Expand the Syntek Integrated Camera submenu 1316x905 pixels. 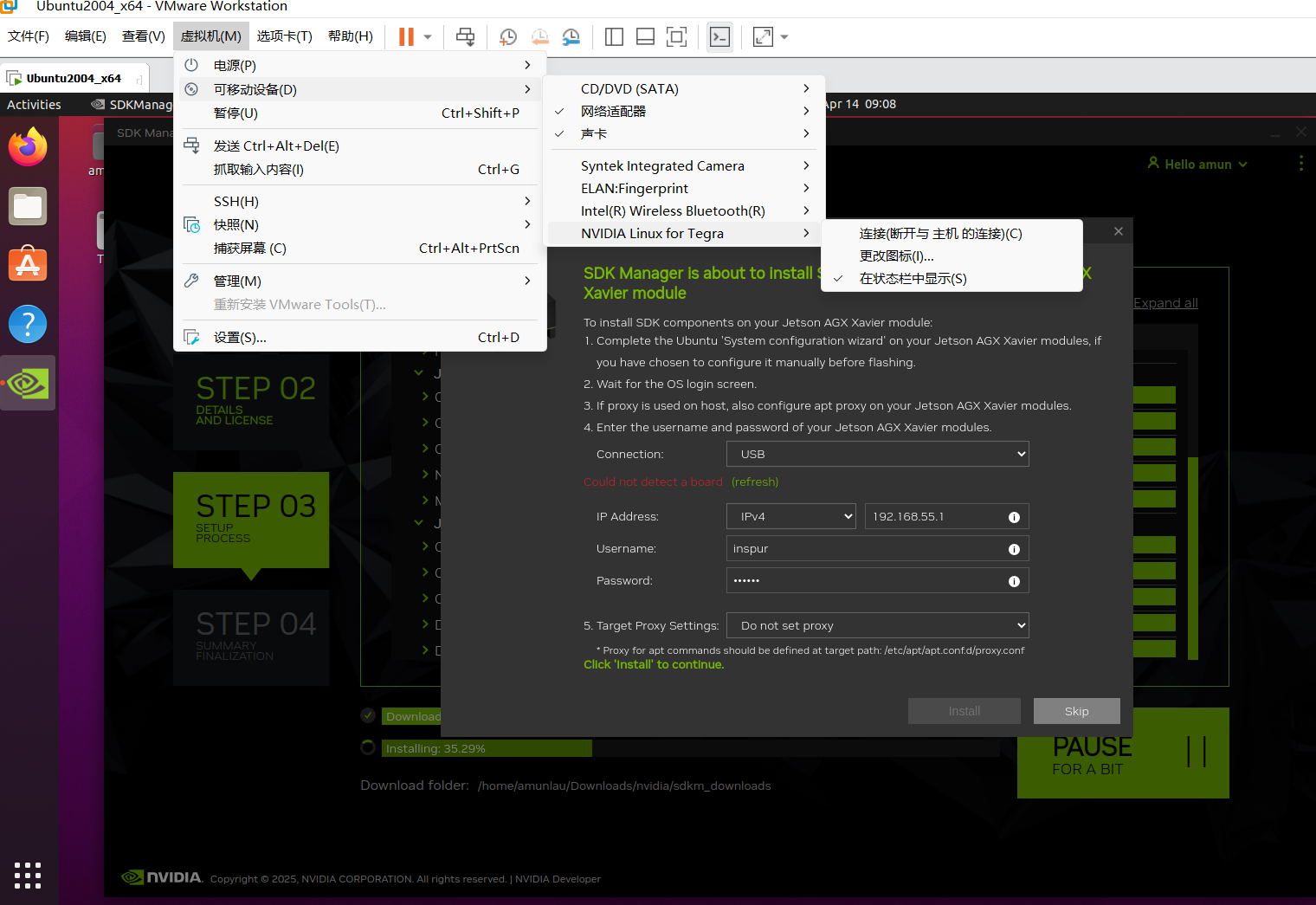pos(684,166)
